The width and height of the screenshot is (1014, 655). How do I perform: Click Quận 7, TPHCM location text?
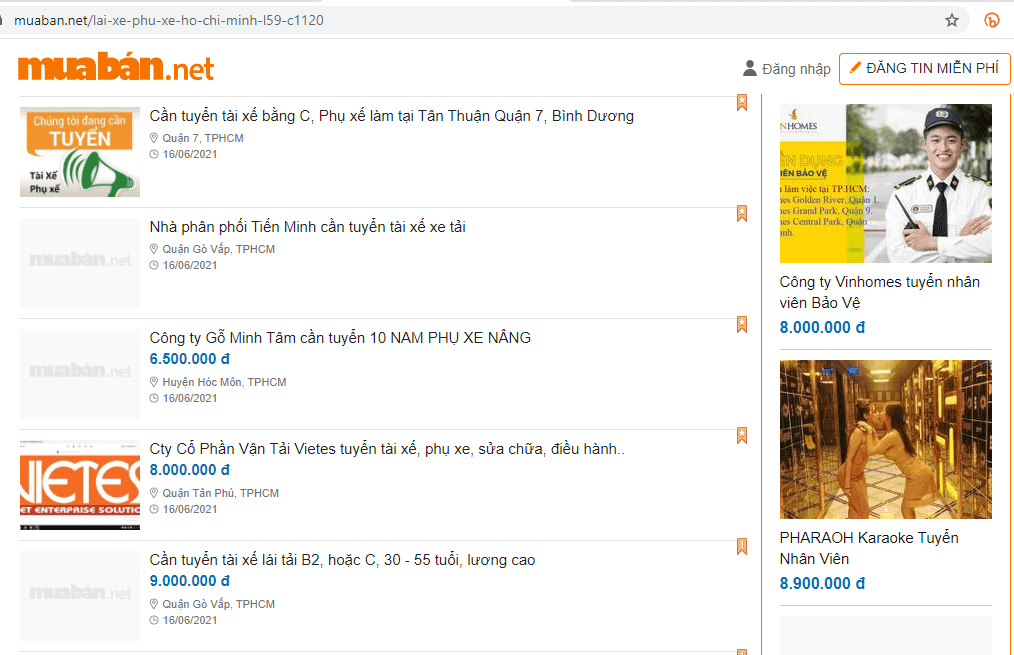click(203, 138)
